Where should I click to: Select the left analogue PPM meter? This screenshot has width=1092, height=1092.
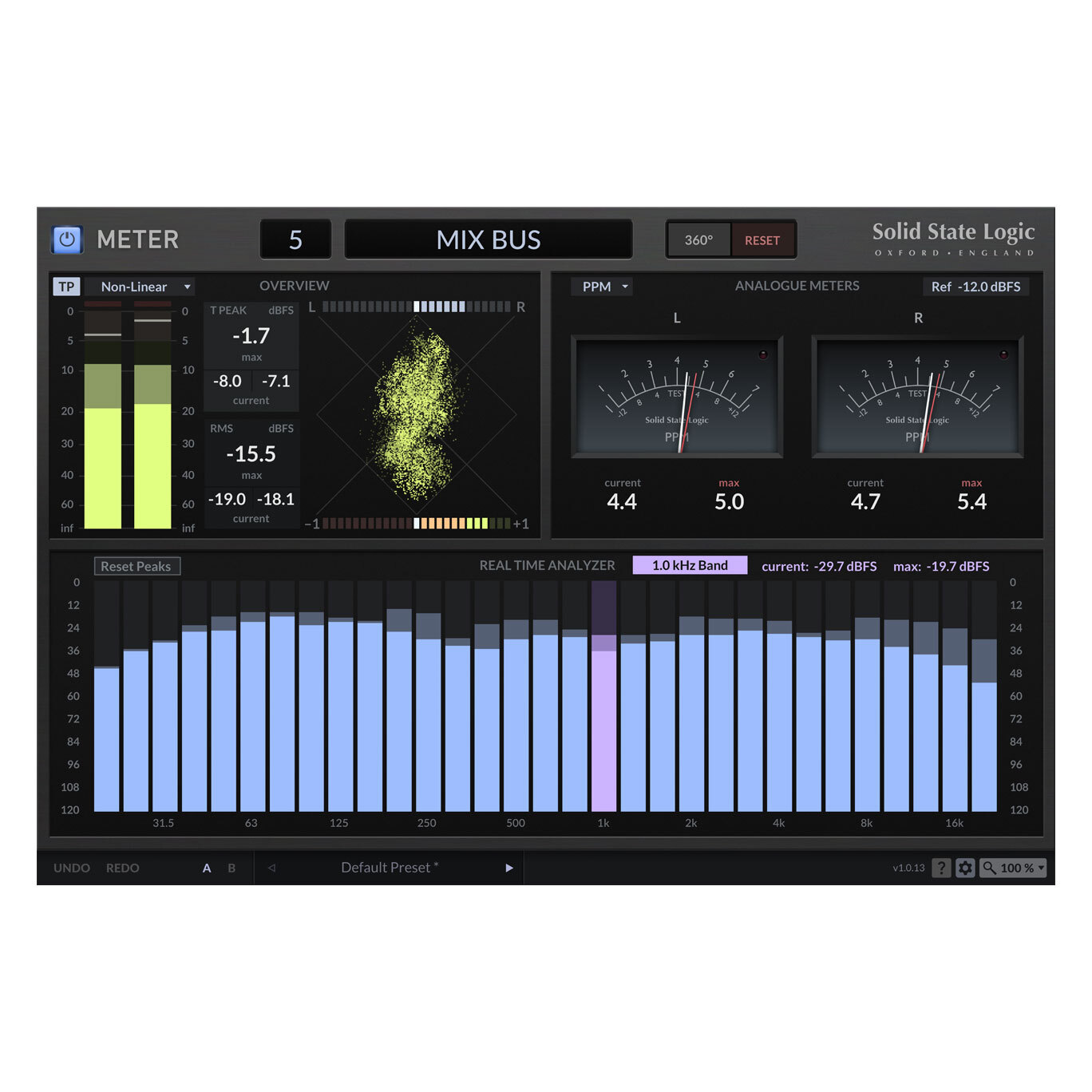click(676, 395)
